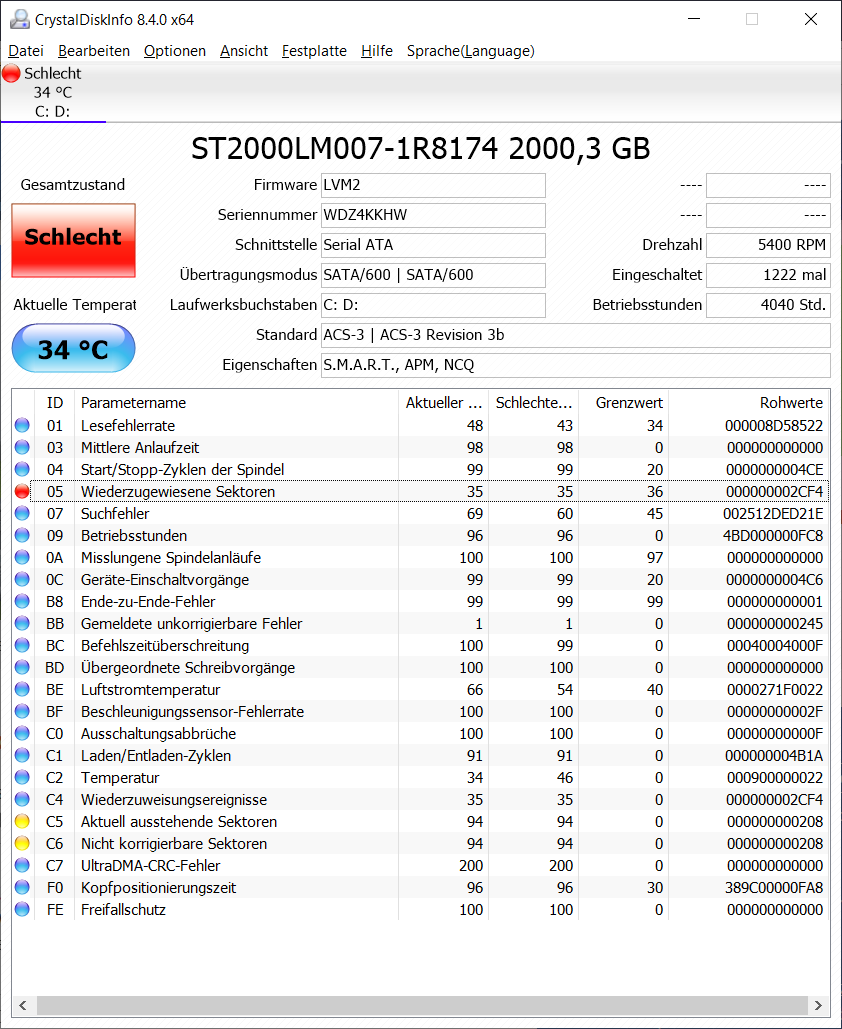
Task: Click the blue dot for Kopfpositionierungszeit
Action: click(22, 887)
